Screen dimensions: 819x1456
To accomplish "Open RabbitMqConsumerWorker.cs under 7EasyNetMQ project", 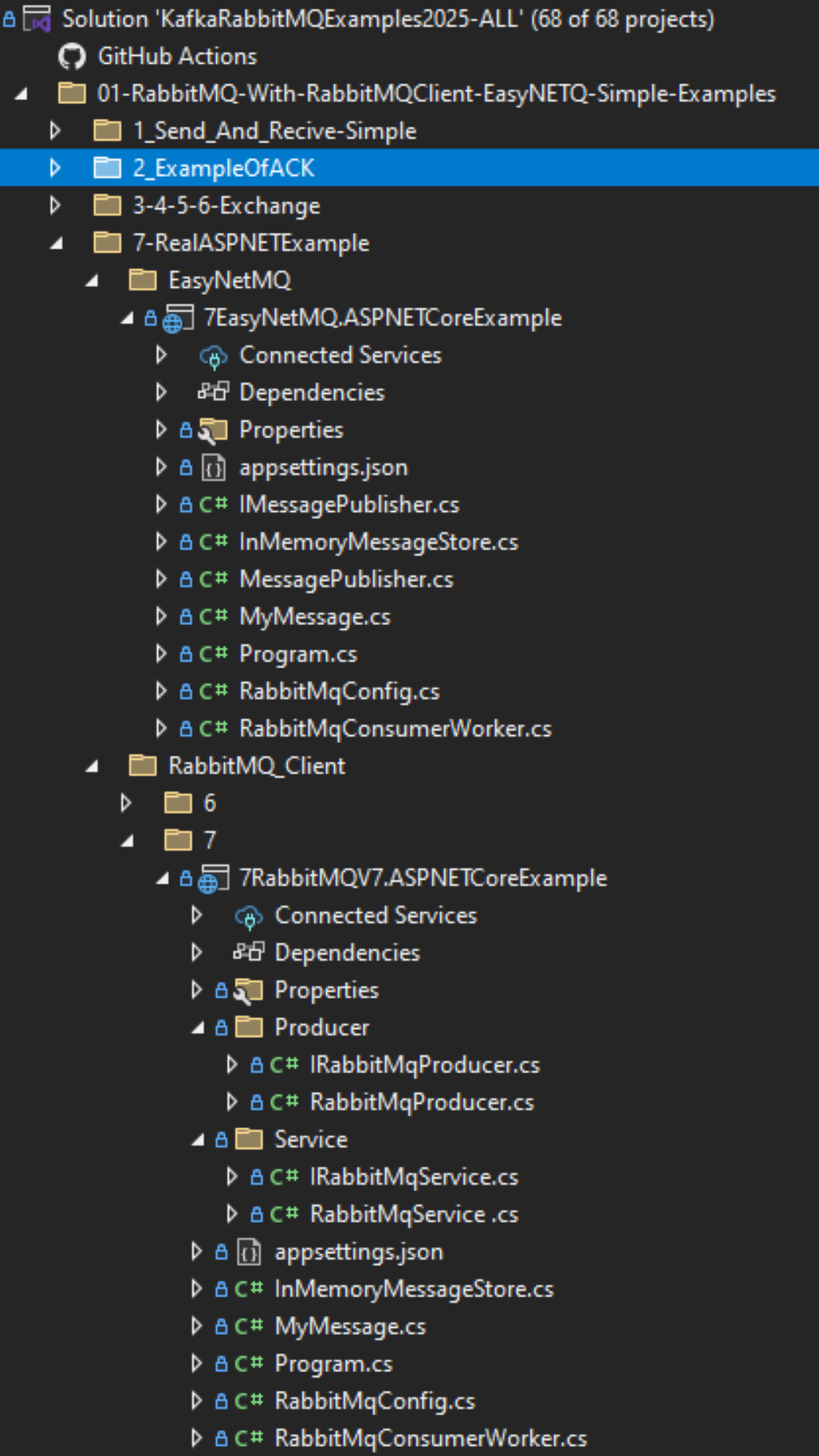I will (395, 729).
